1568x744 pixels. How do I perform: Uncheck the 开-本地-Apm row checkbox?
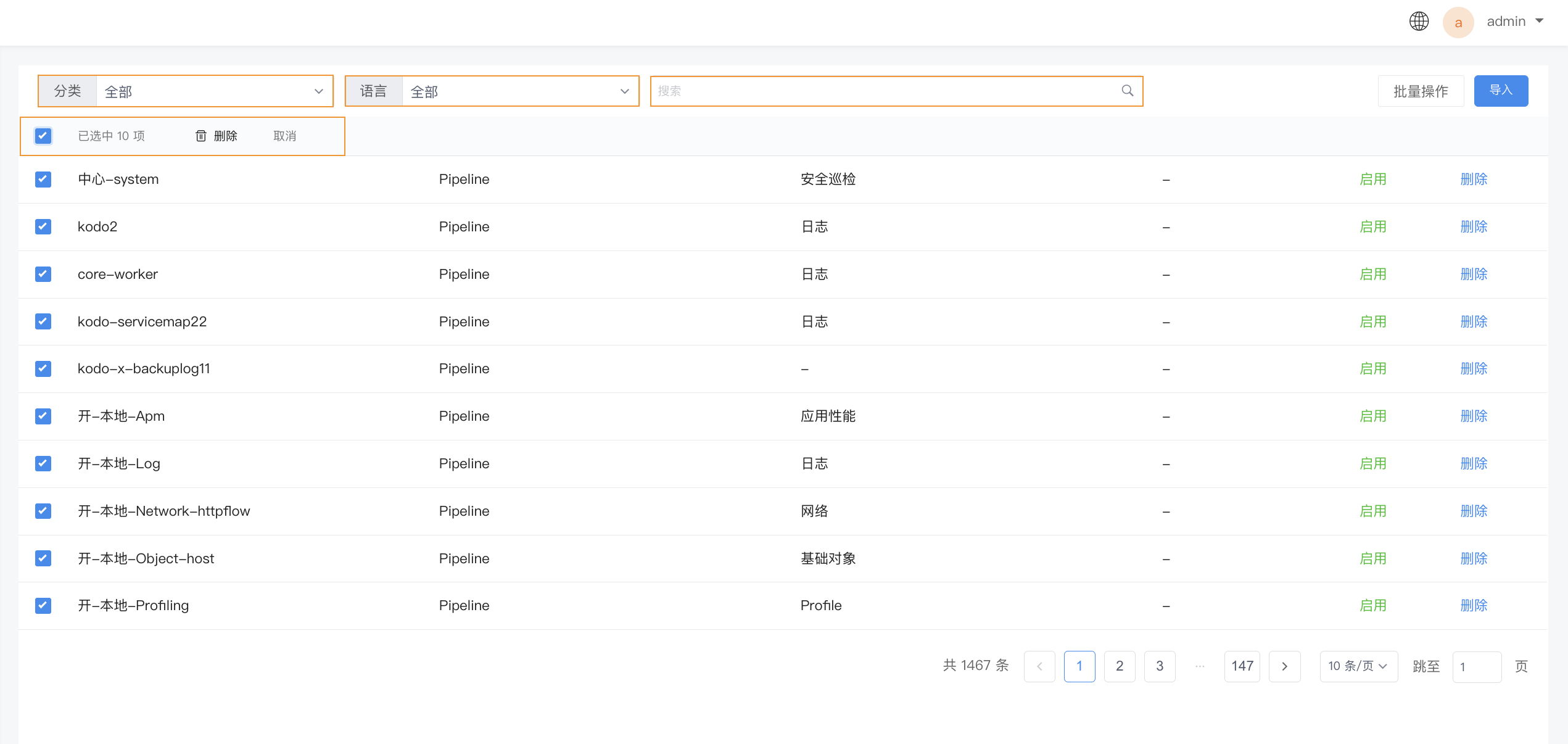(43, 416)
